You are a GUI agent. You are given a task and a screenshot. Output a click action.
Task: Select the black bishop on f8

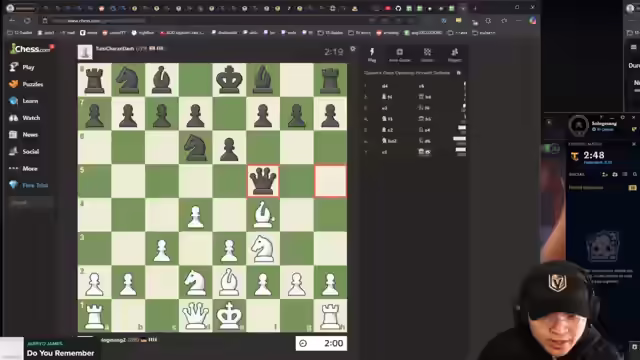pyautogui.click(x=263, y=80)
